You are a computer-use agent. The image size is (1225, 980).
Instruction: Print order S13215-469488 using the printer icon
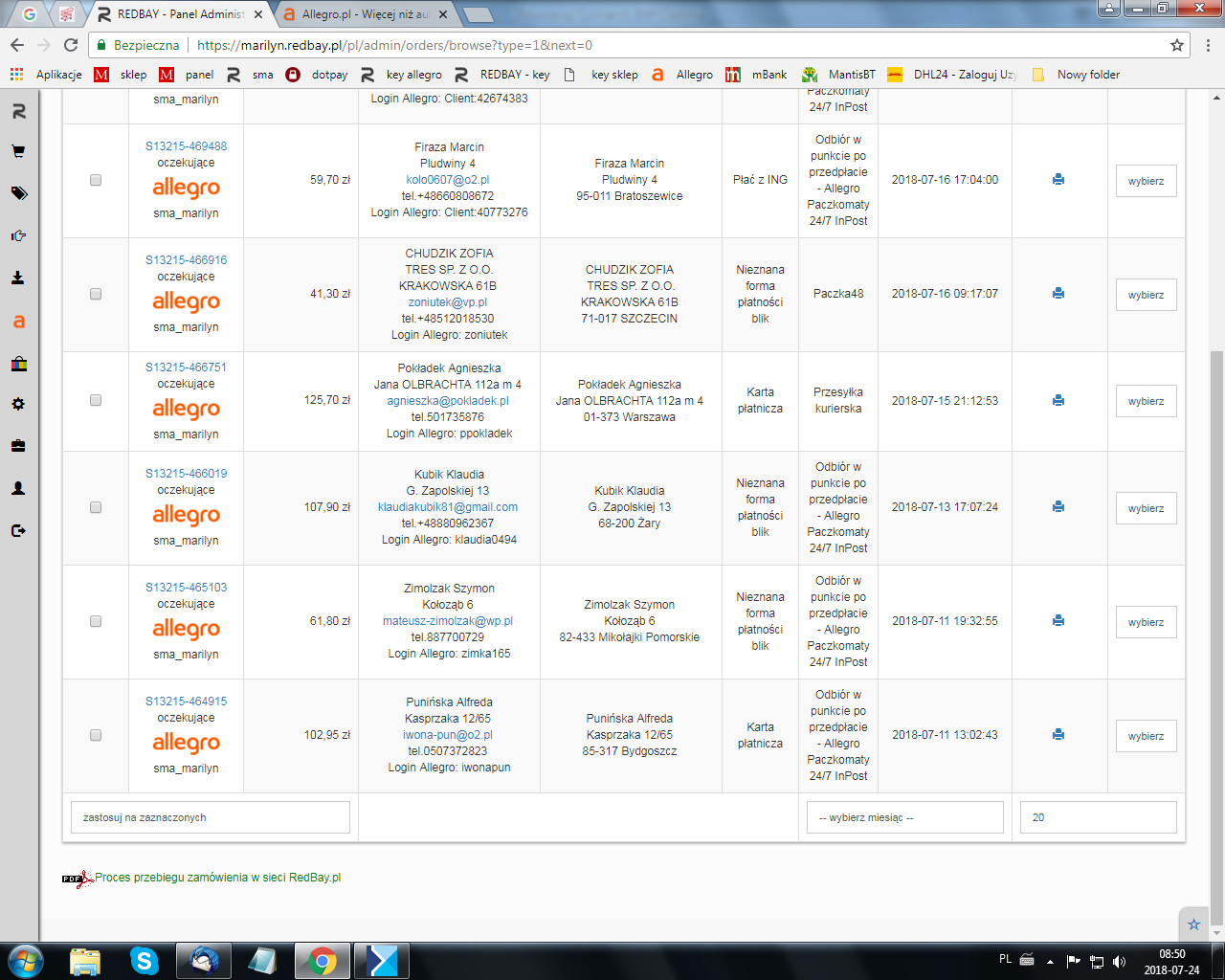point(1058,180)
